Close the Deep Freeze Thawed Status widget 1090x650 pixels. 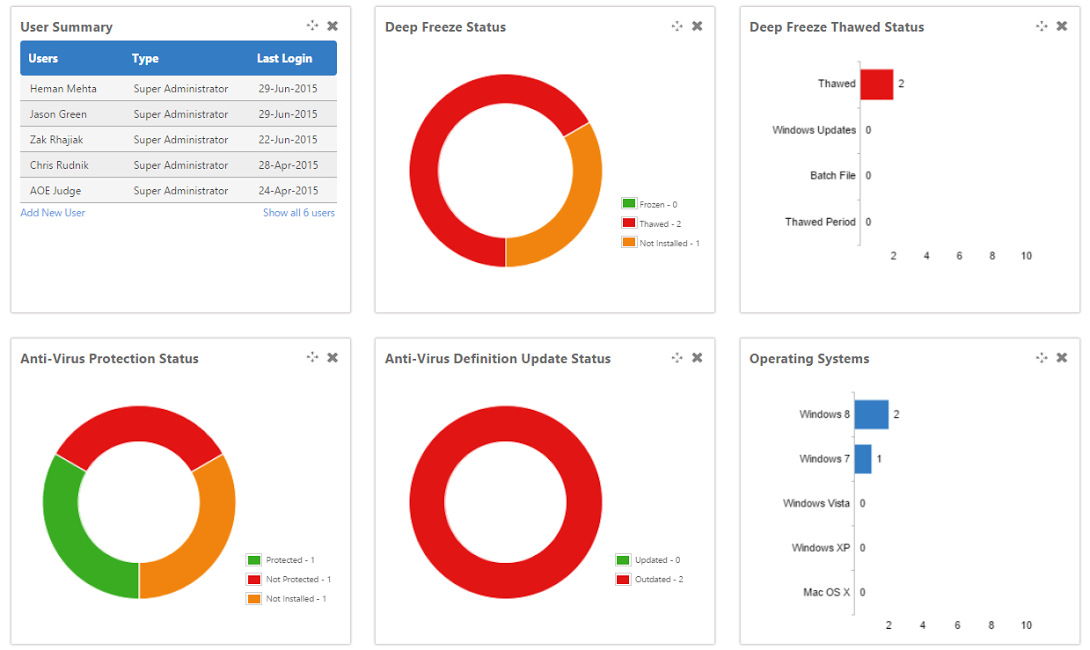1061,26
